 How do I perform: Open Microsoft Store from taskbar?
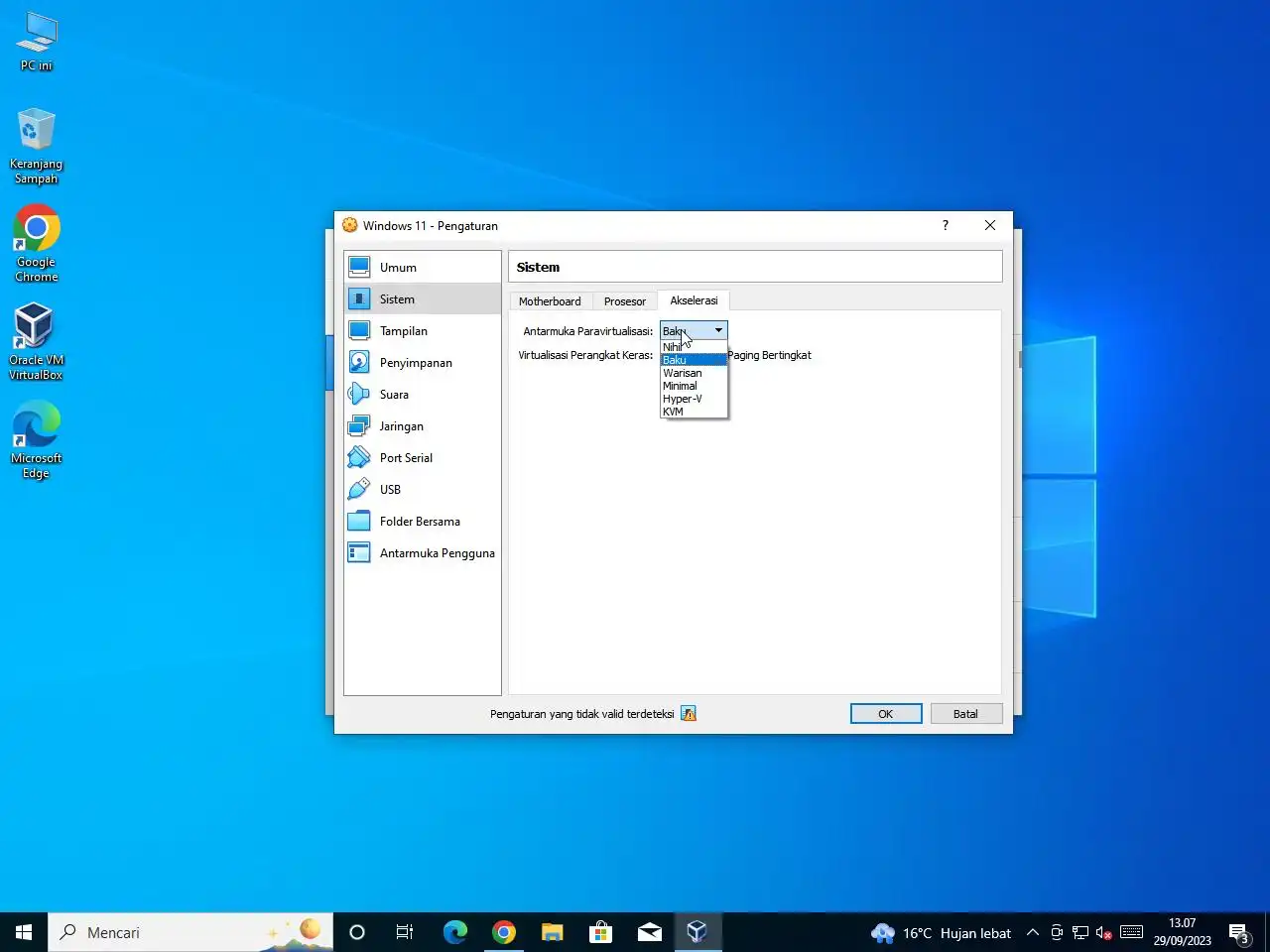click(x=600, y=932)
